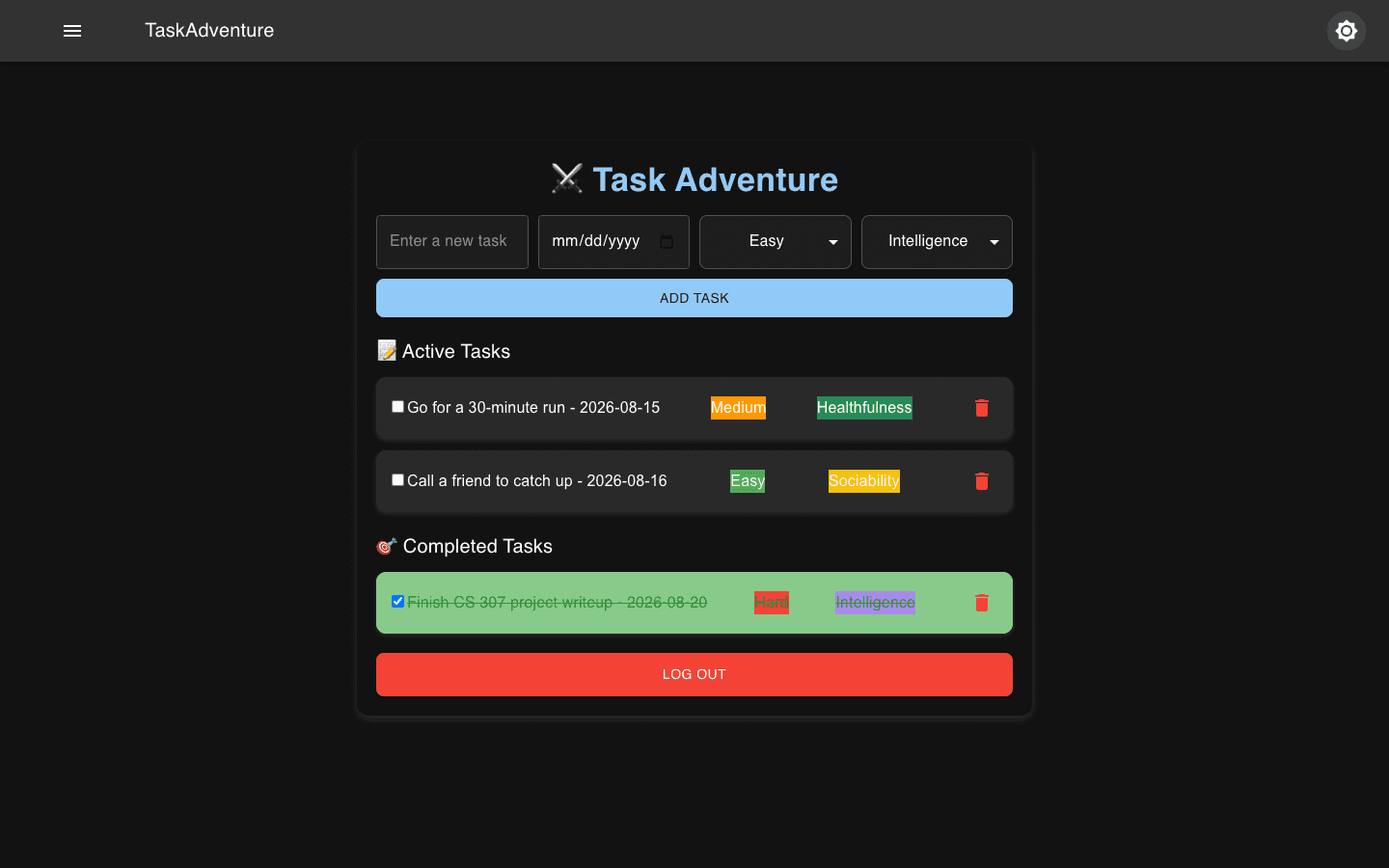Open the hamburger navigation menu

click(x=72, y=31)
